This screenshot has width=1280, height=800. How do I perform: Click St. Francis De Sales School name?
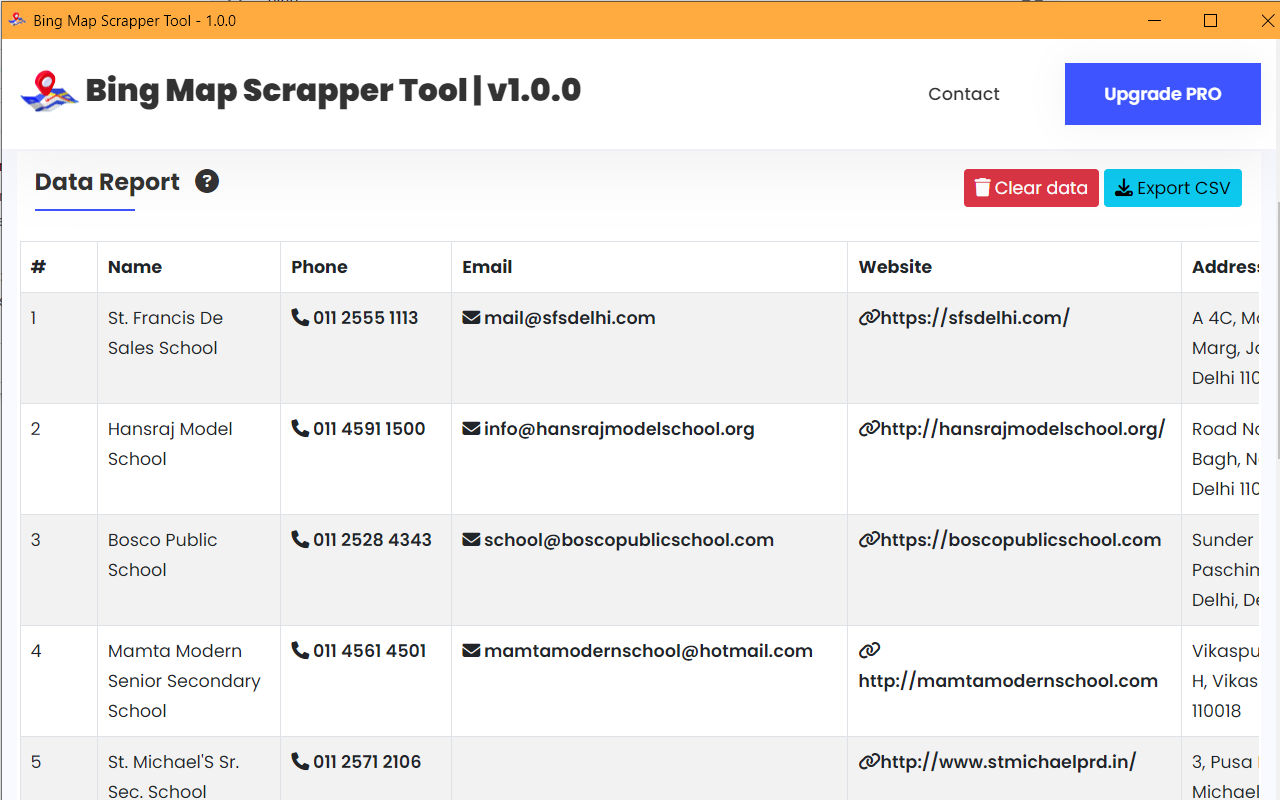[165, 332]
